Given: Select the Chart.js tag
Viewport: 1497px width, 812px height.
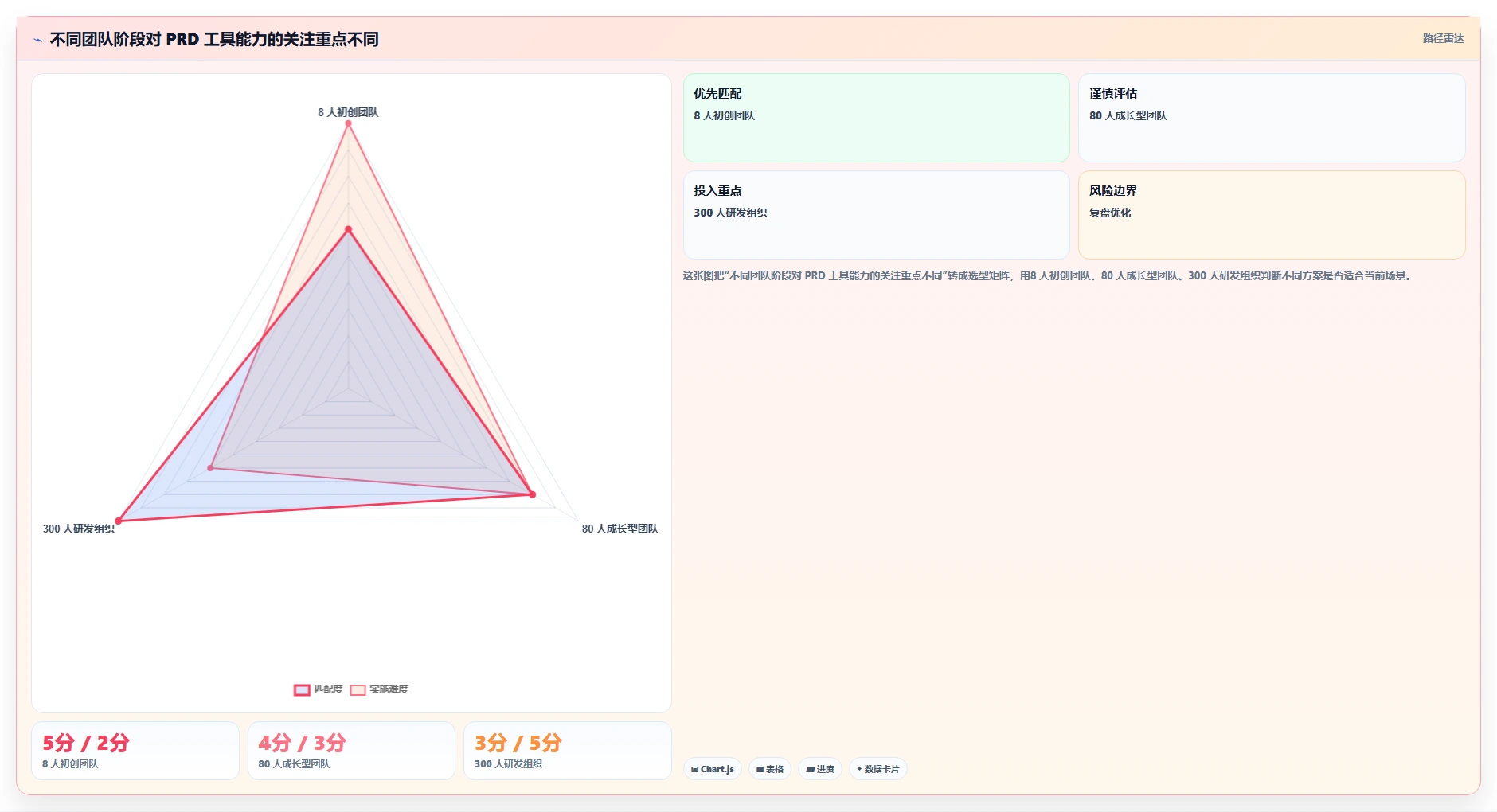Looking at the screenshot, I should [x=713, y=769].
